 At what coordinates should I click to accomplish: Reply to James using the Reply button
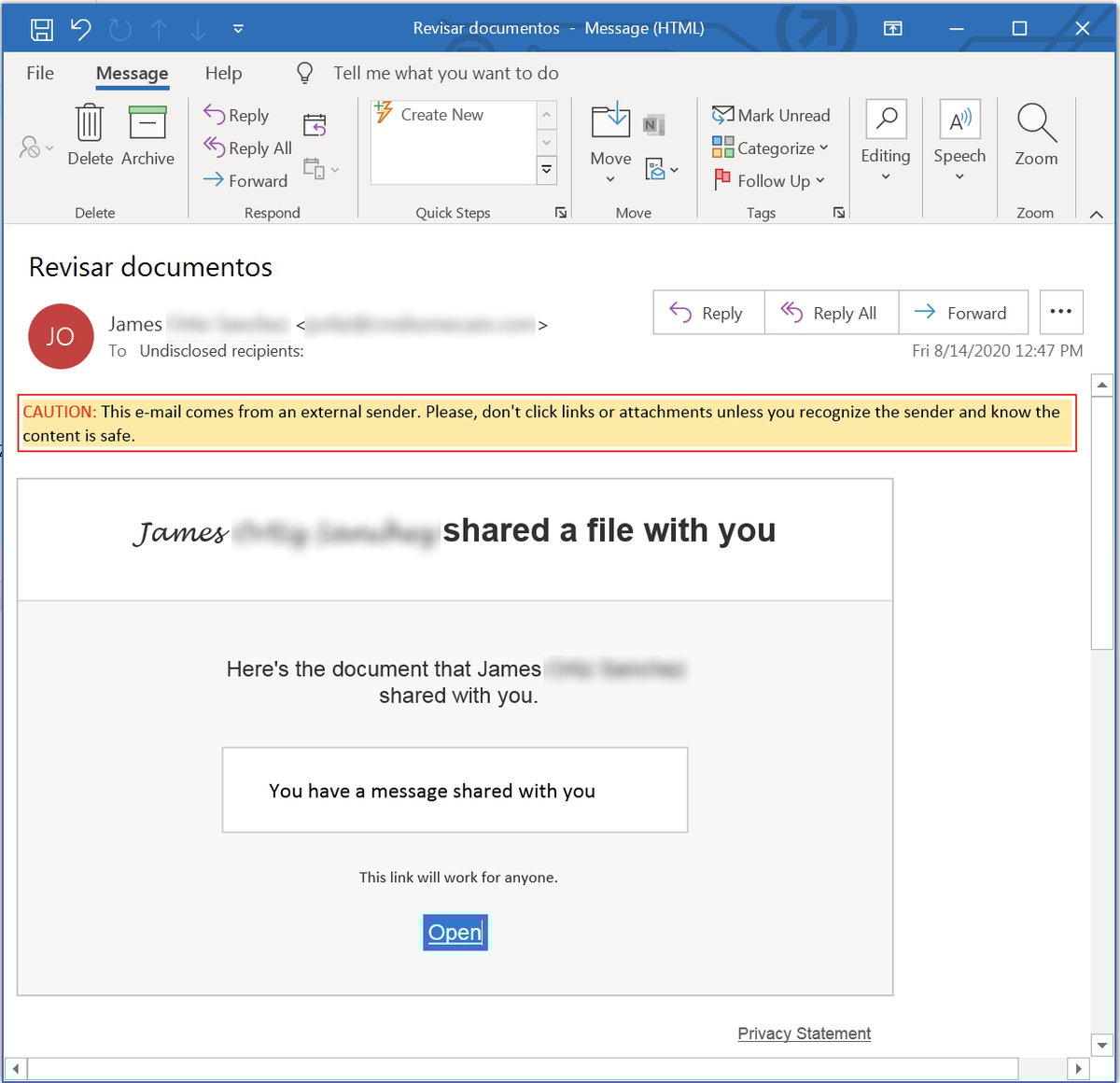coord(707,312)
